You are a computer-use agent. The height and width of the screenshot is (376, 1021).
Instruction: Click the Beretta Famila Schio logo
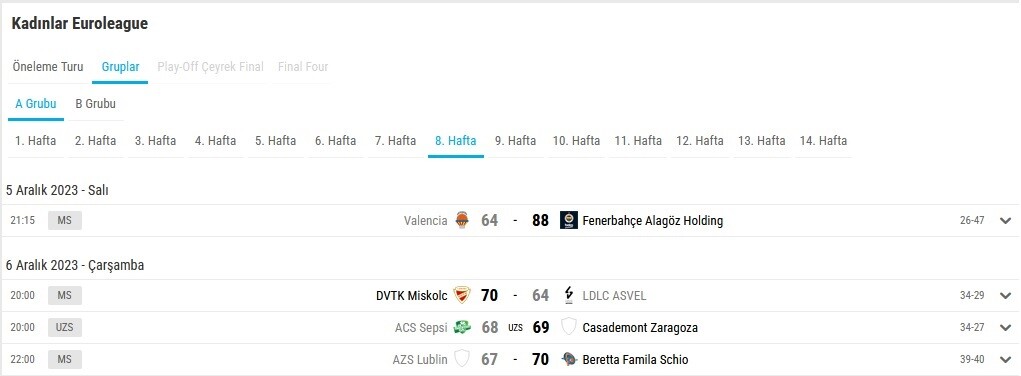[568, 359]
